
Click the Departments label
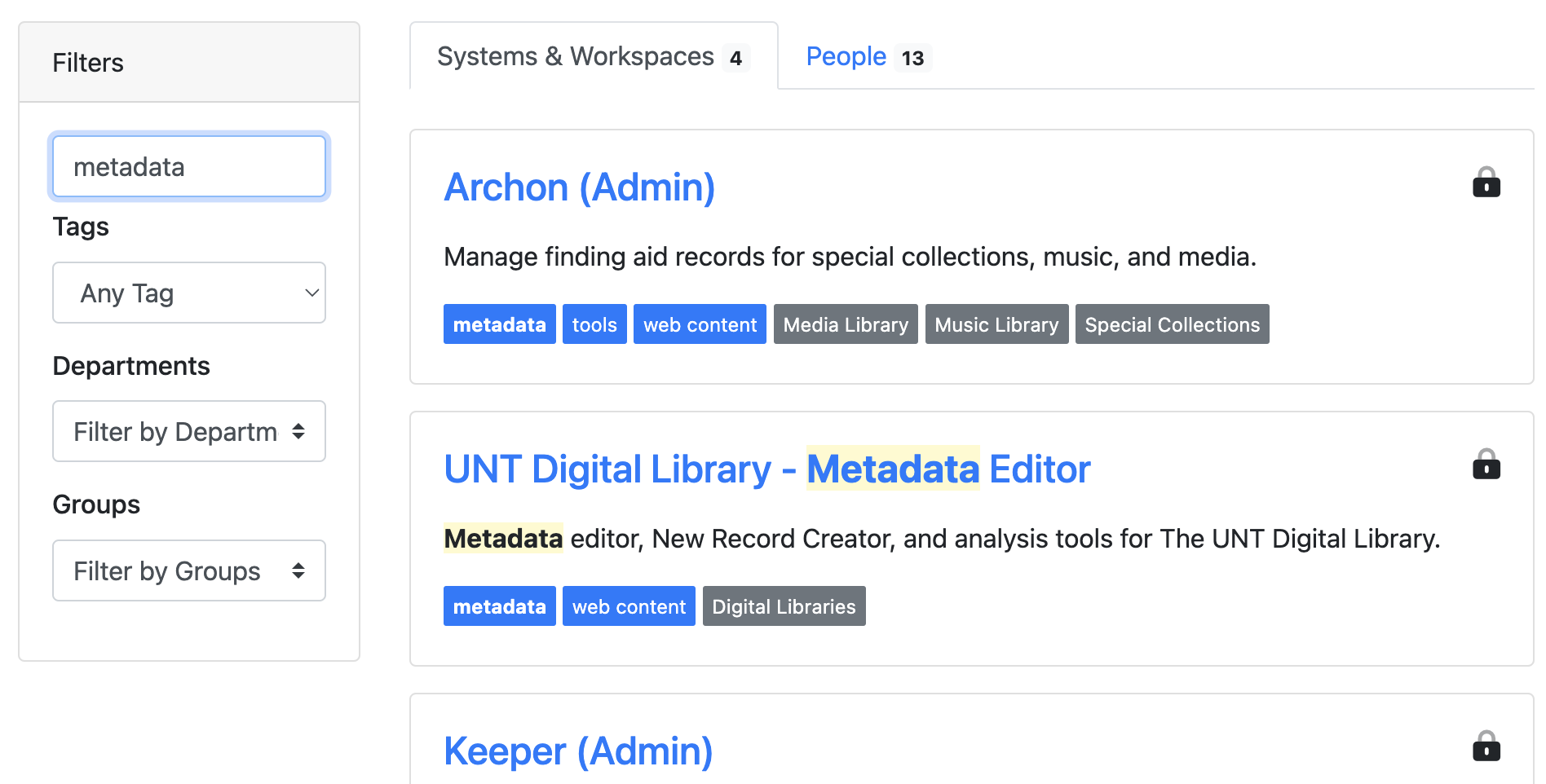pos(131,366)
